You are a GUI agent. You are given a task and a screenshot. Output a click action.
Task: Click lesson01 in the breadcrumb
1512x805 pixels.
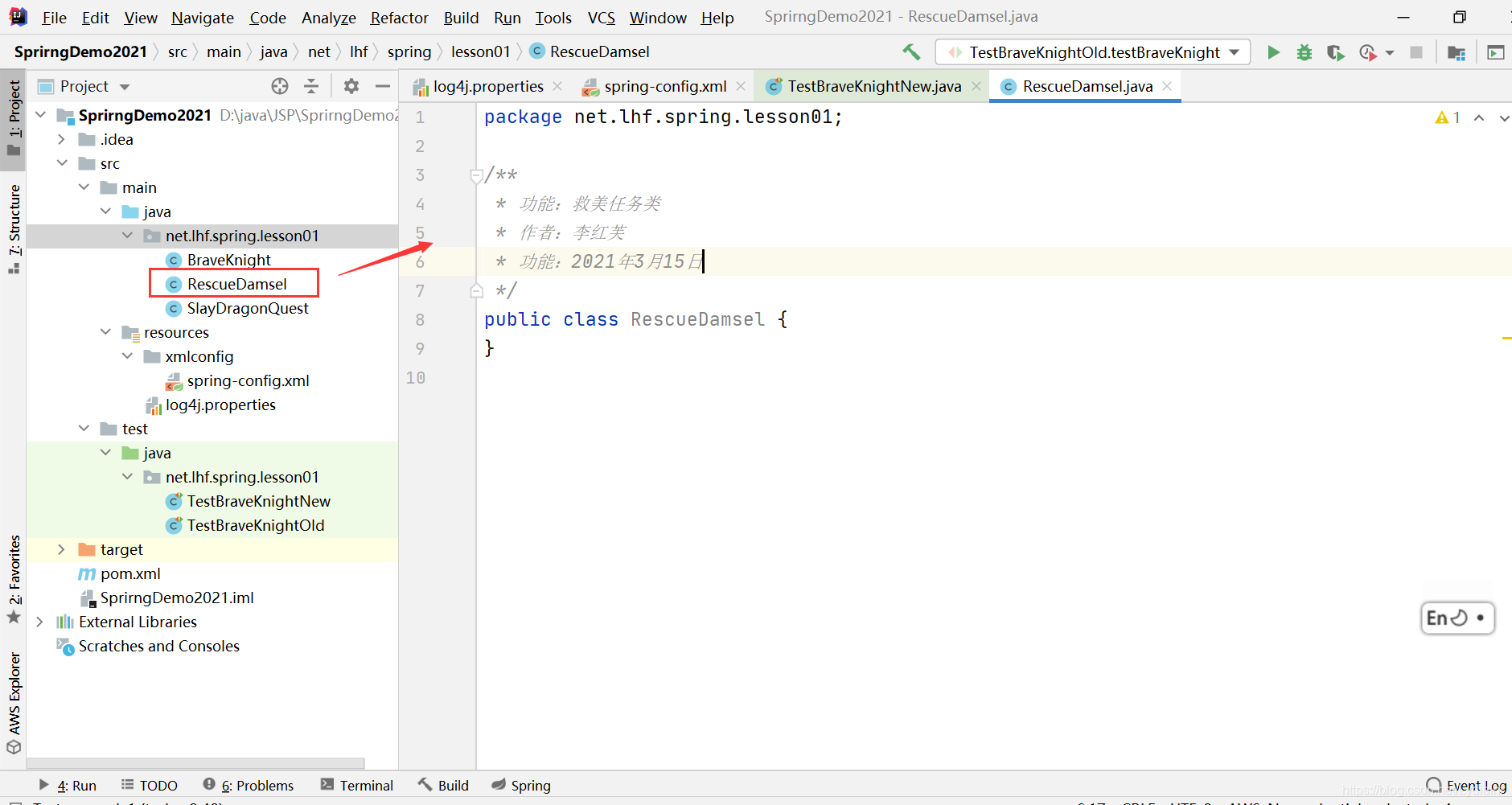pos(480,52)
